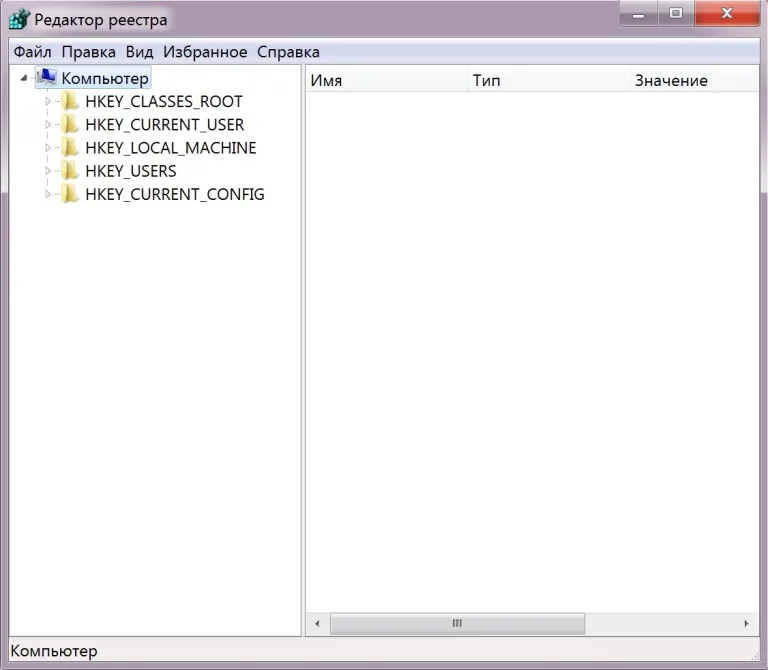The height and width of the screenshot is (670, 768).
Task: Click the horizontal scrollbar thumb
Action: (457, 623)
